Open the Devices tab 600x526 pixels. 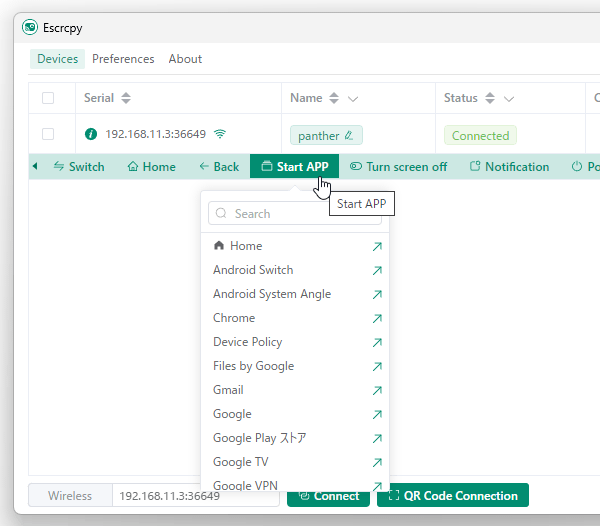tap(57, 59)
